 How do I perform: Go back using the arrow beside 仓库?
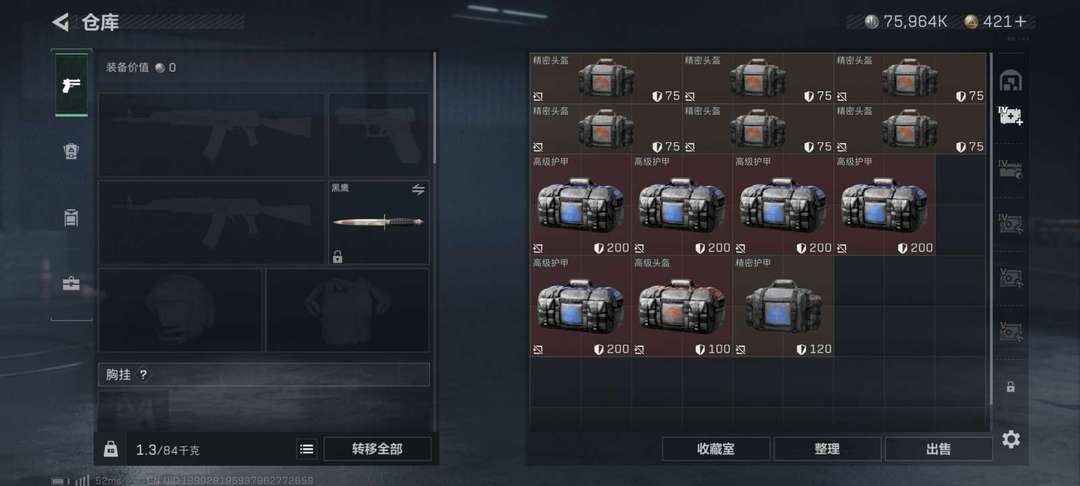[x=61, y=22]
